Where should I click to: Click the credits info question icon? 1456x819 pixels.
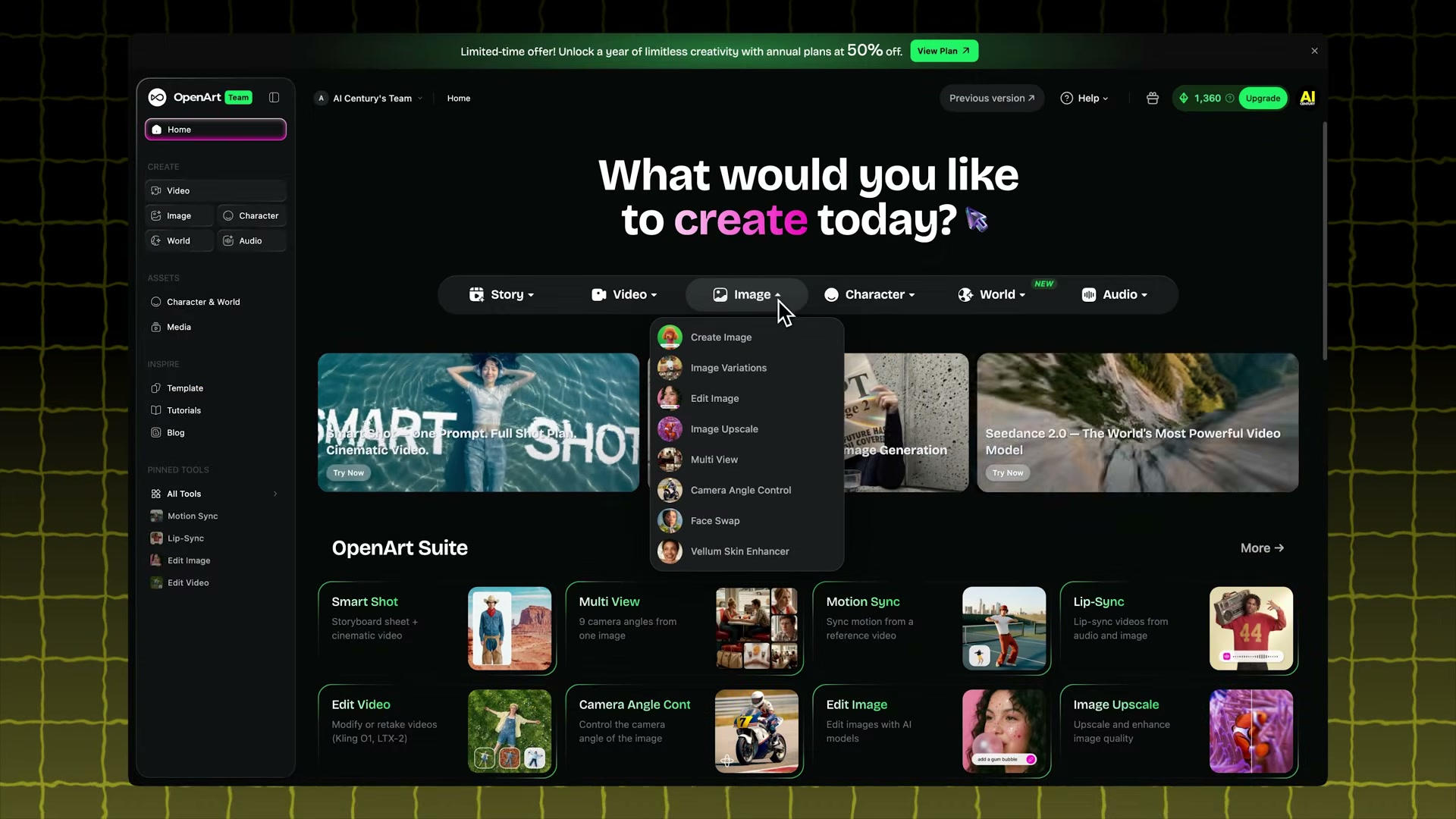tap(1229, 98)
